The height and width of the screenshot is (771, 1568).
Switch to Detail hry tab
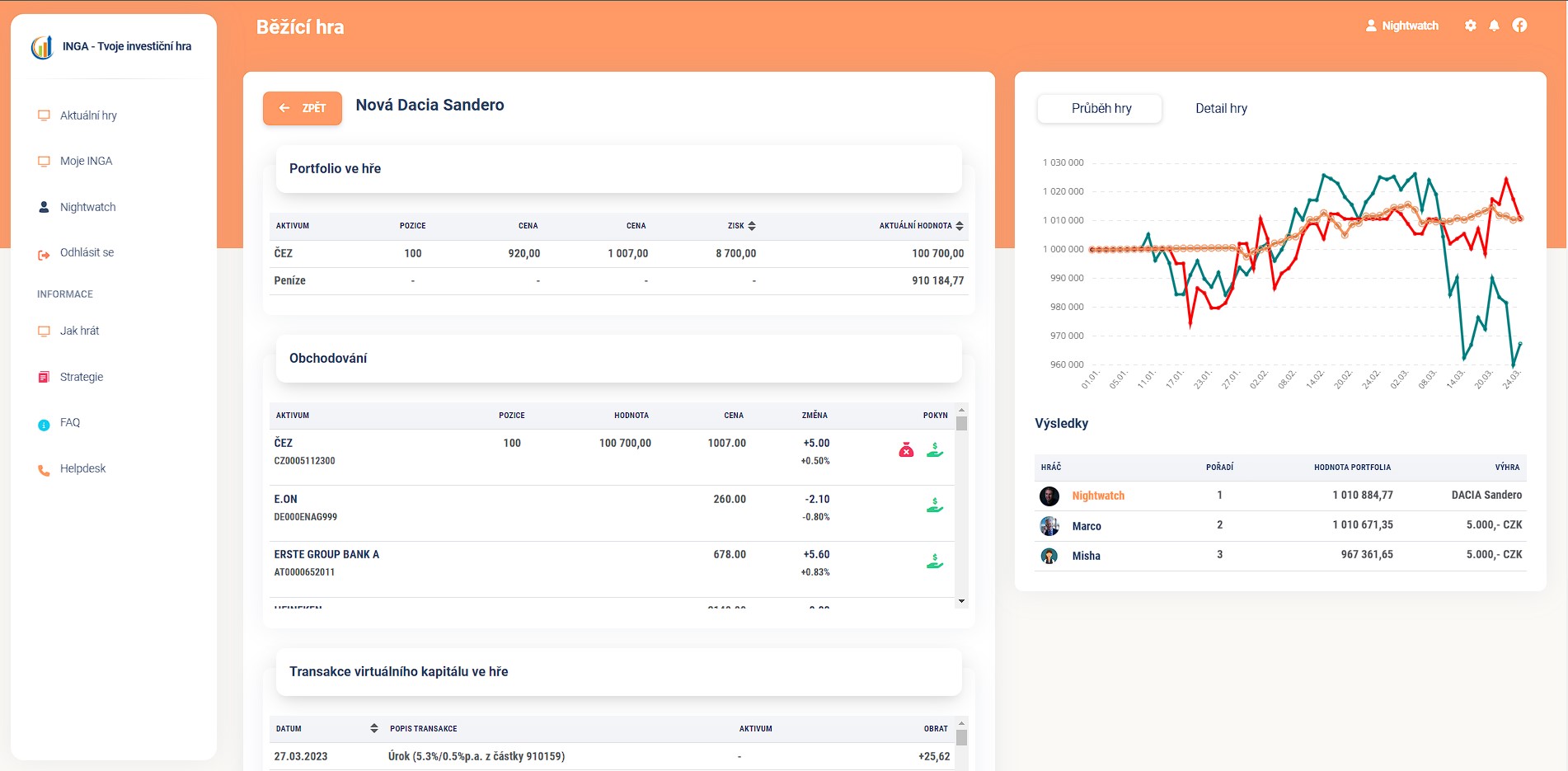click(x=1221, y=108)
